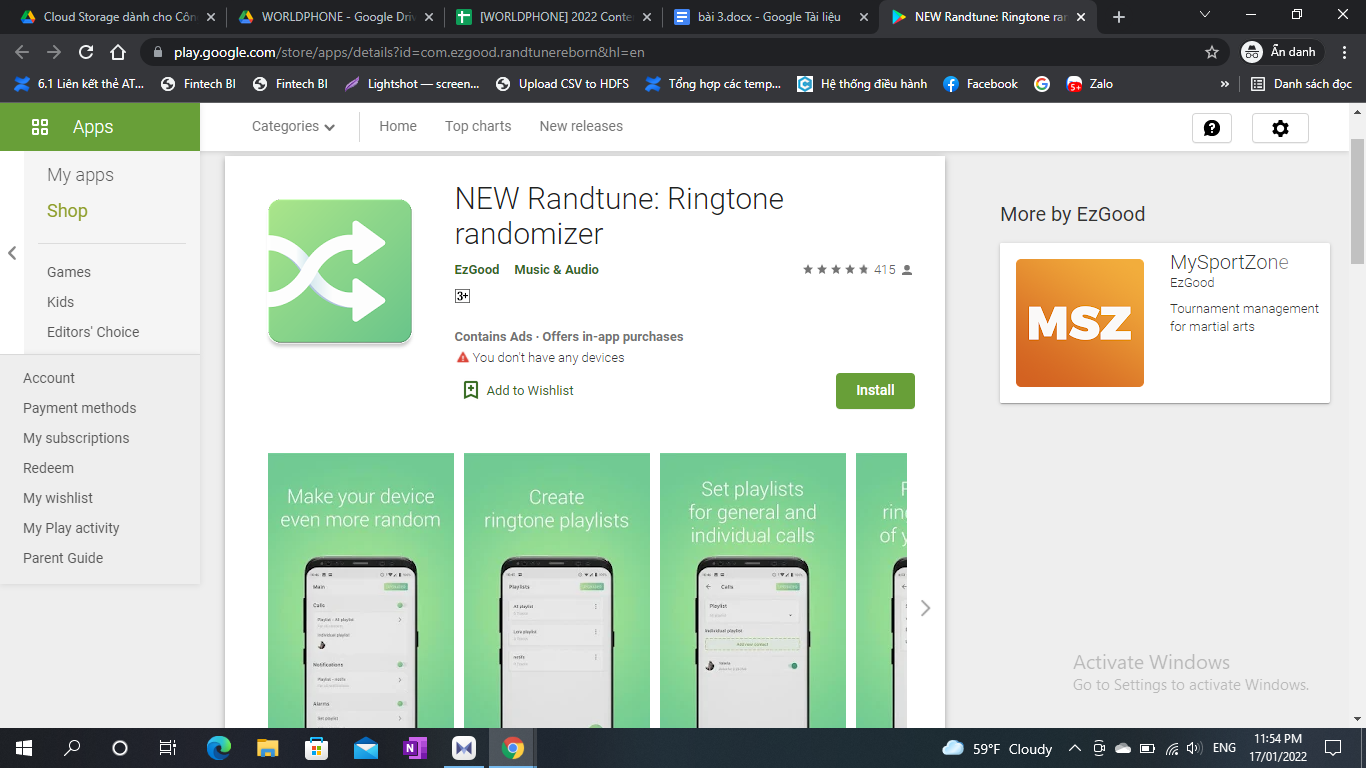Open the Top charts menu item

pyautogui.click(x=478, y=126)
